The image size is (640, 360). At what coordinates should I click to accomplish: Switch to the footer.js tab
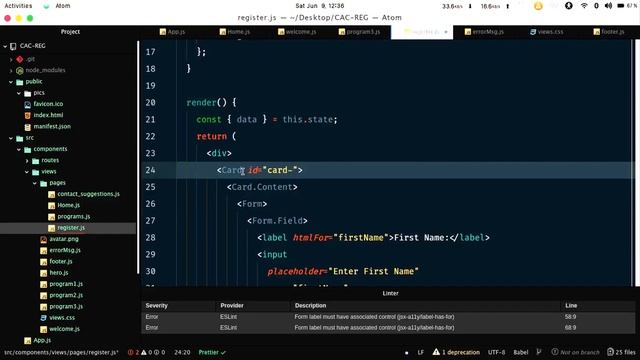pyautogui.click(x=609, y=32)
